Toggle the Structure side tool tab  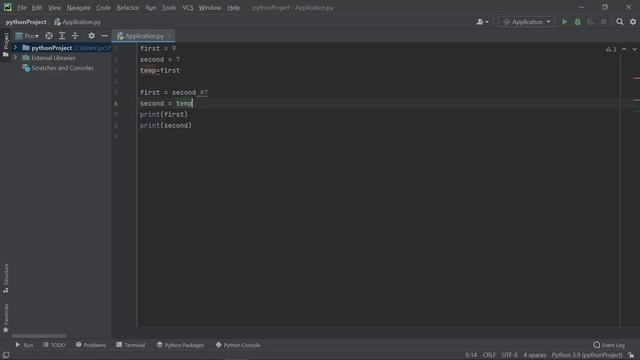point(6,278)
